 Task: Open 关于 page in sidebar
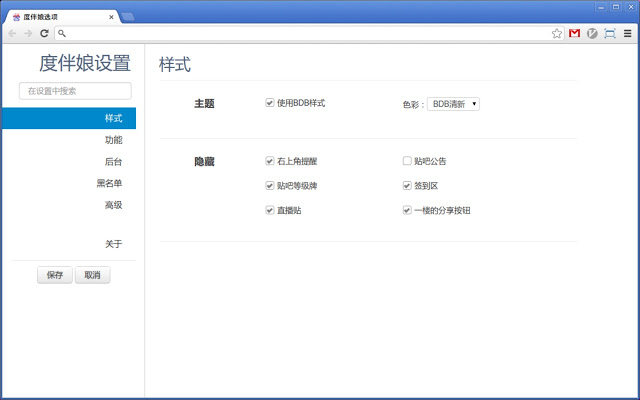(x=113, y=244)
